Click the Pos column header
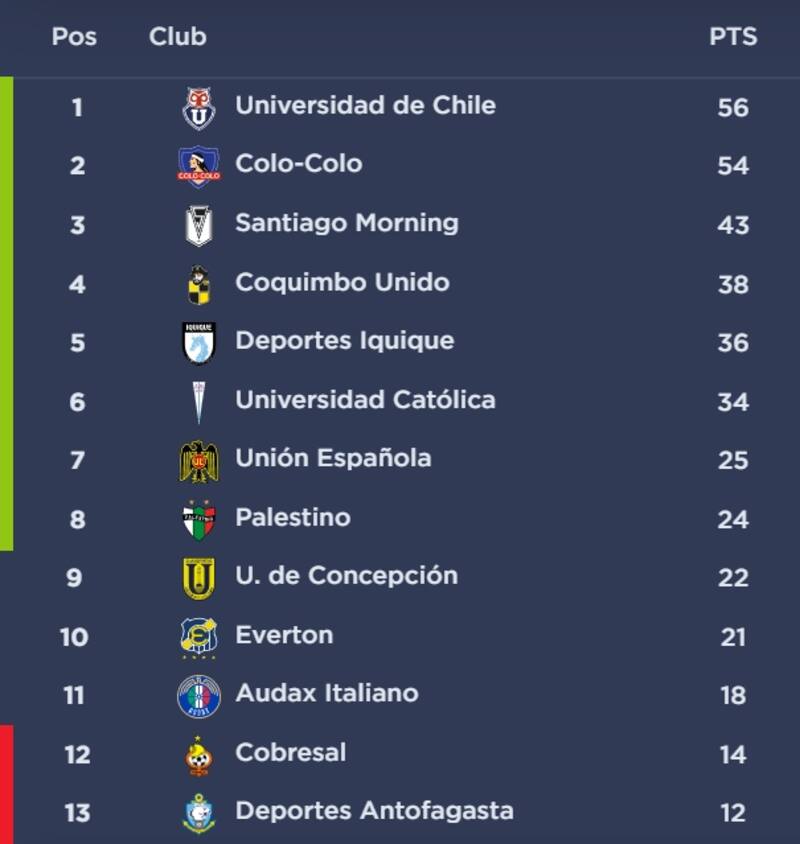This screenshot has height=844, width=800. [74, 37]
